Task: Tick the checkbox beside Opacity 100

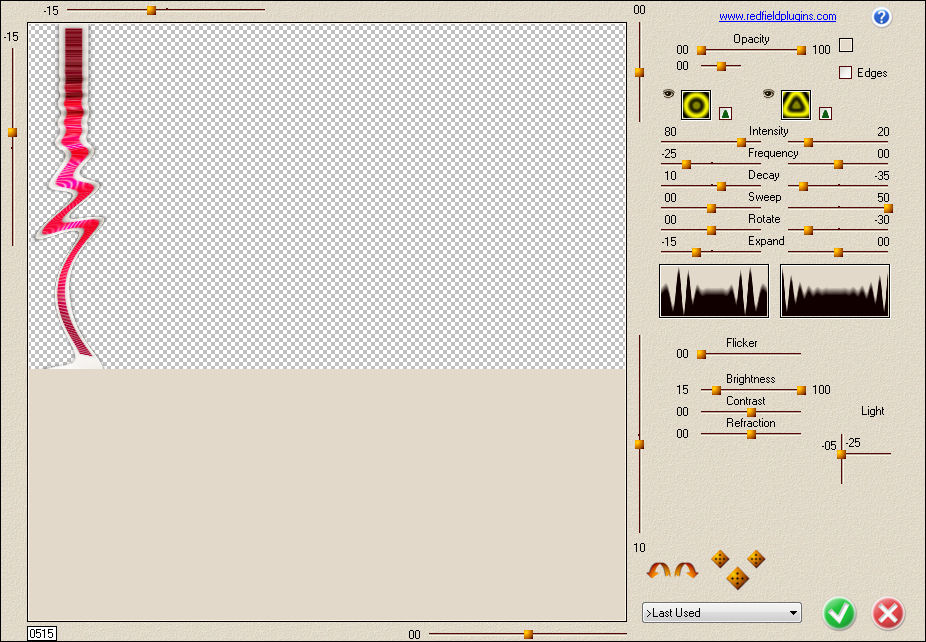Action: (x=846, y=45)
